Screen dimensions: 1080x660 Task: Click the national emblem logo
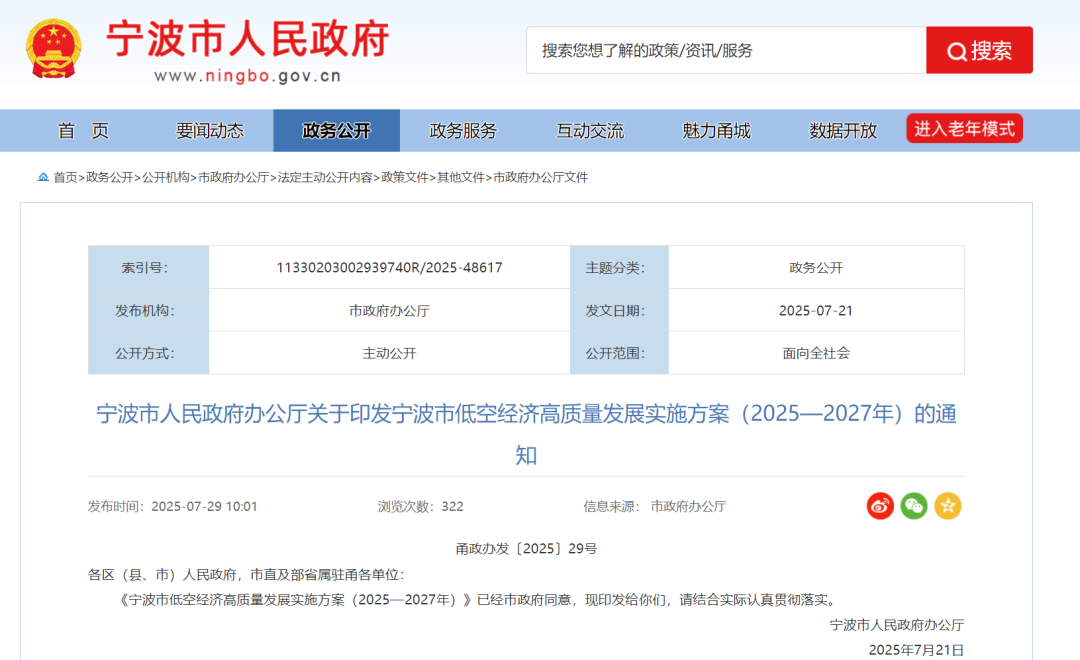(x=56, y=49)
